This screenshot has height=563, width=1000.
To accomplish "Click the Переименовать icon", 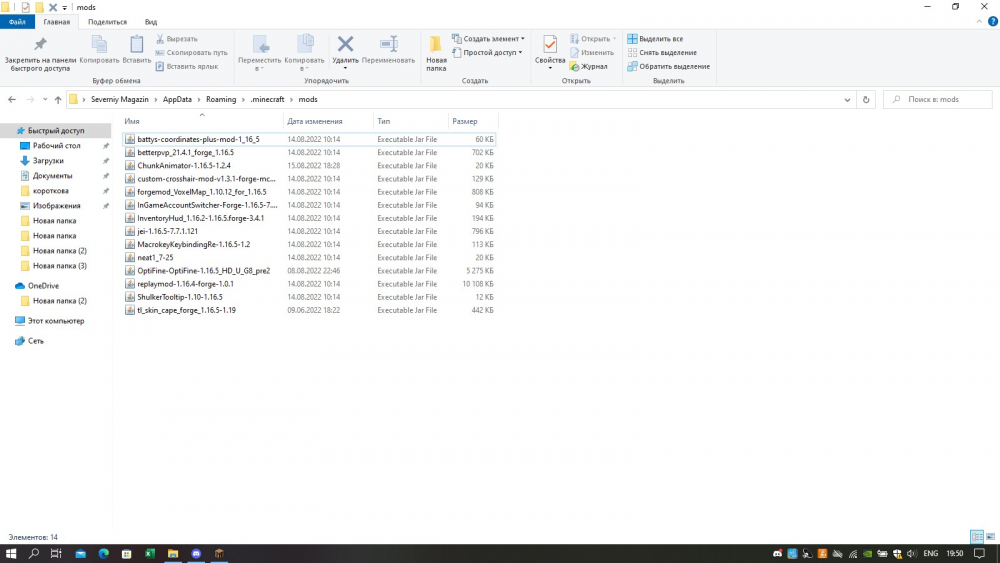I will (x=388, y=44).
